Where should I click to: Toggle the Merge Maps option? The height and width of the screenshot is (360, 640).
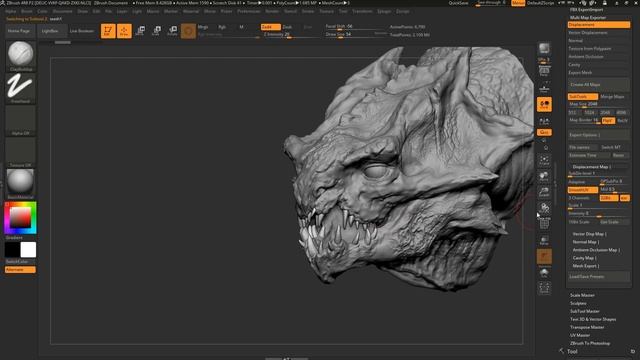(614, 97)
